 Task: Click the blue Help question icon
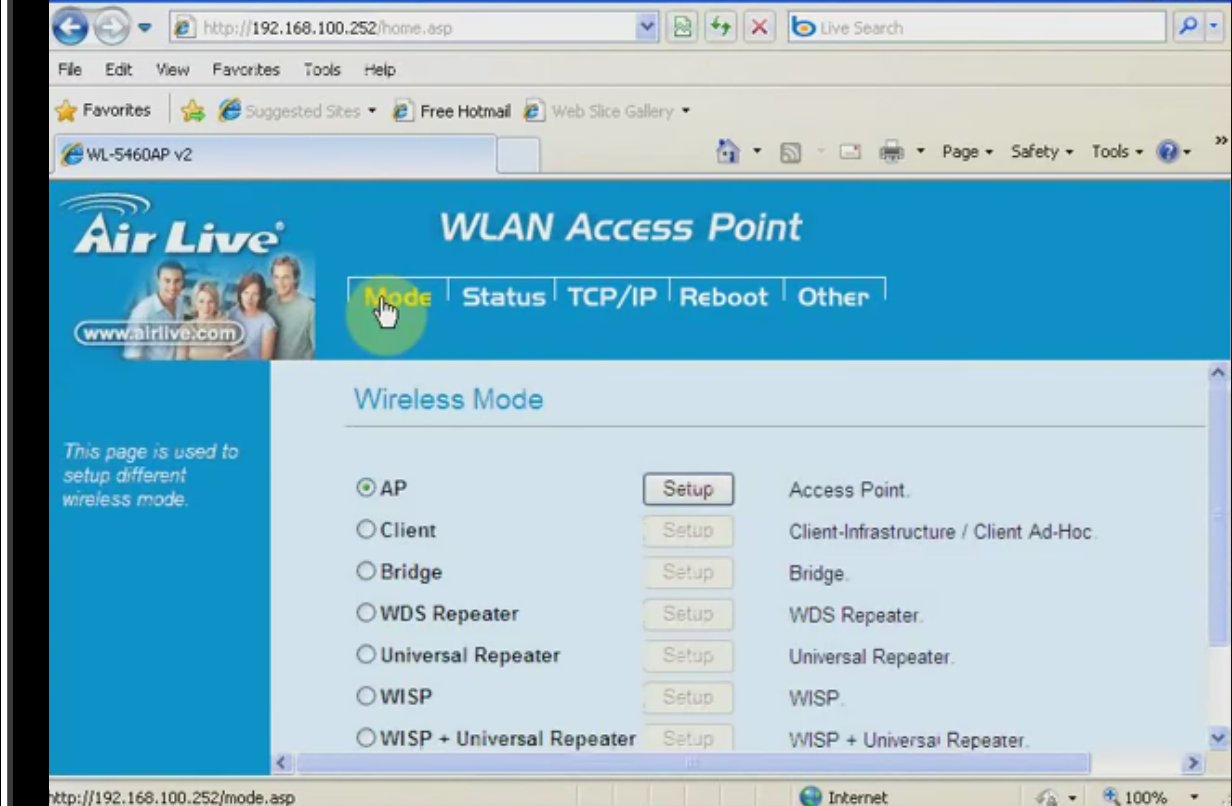(1167, 153)
